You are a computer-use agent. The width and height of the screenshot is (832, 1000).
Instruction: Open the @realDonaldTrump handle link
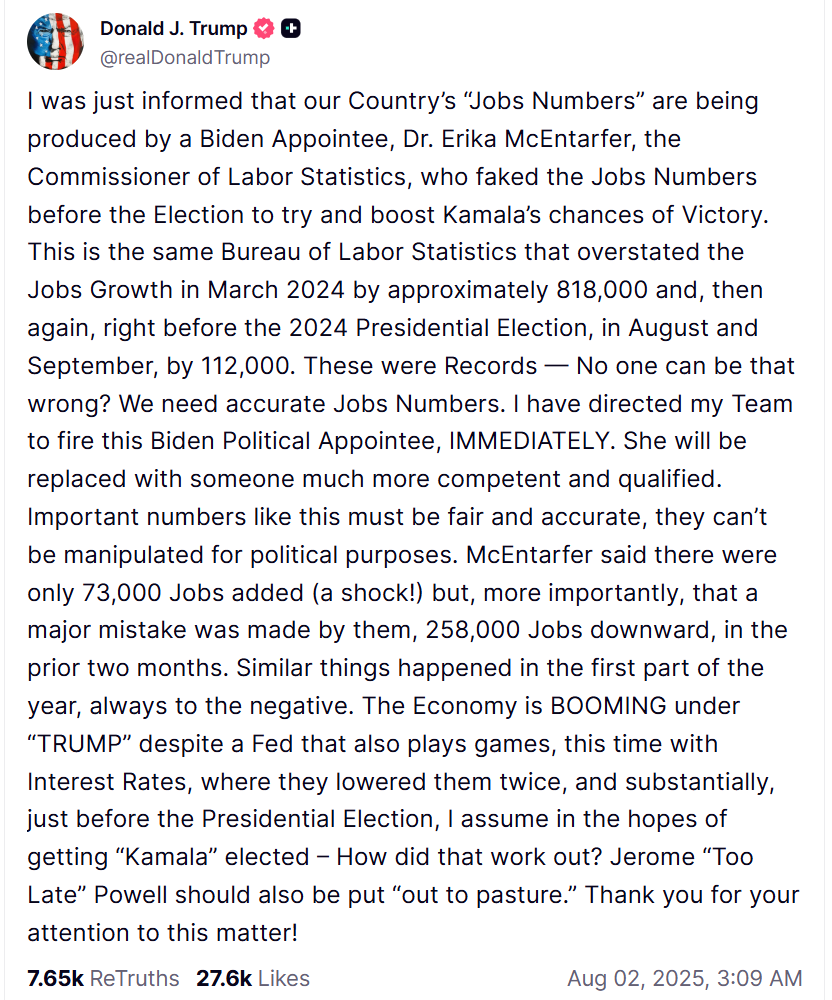pos(185,57)
